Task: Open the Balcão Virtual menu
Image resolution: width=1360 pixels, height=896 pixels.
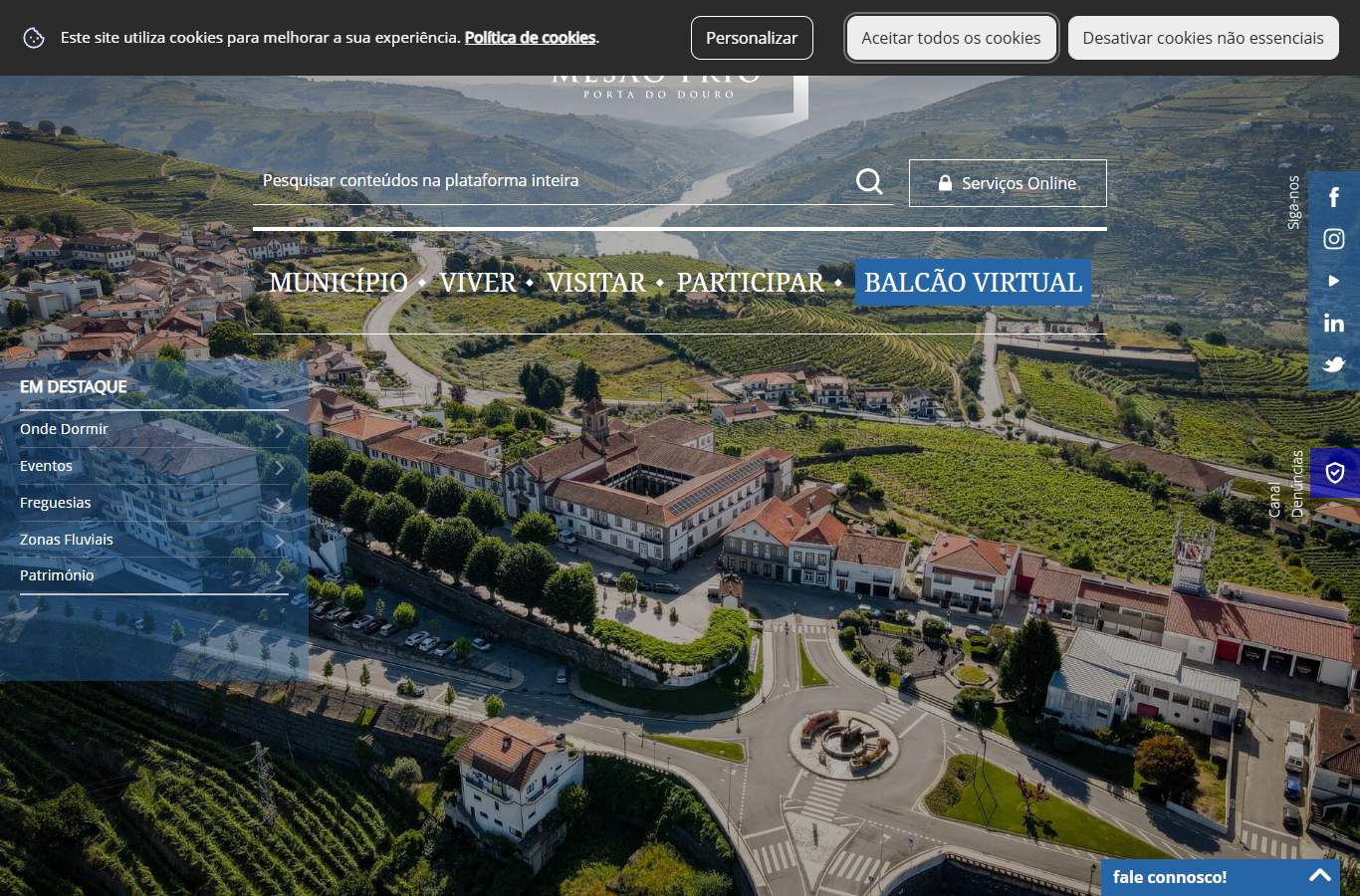Action: coord(973,283)
